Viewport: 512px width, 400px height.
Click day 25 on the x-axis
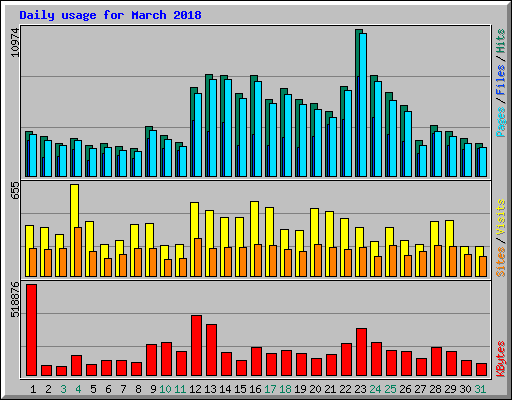click(x=390, y=389)
